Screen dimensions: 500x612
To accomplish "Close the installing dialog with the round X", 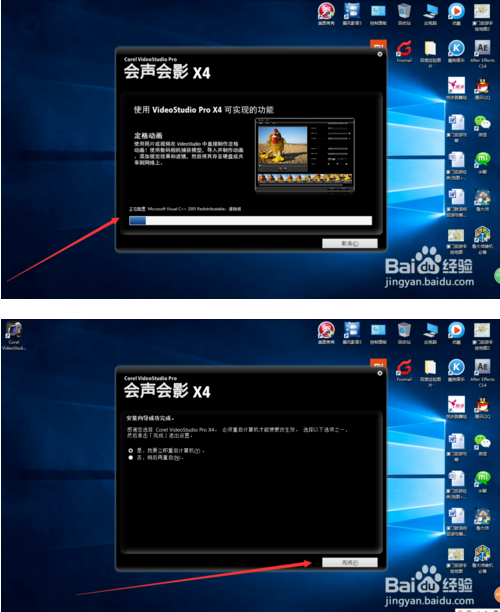I will click(380, 54).
